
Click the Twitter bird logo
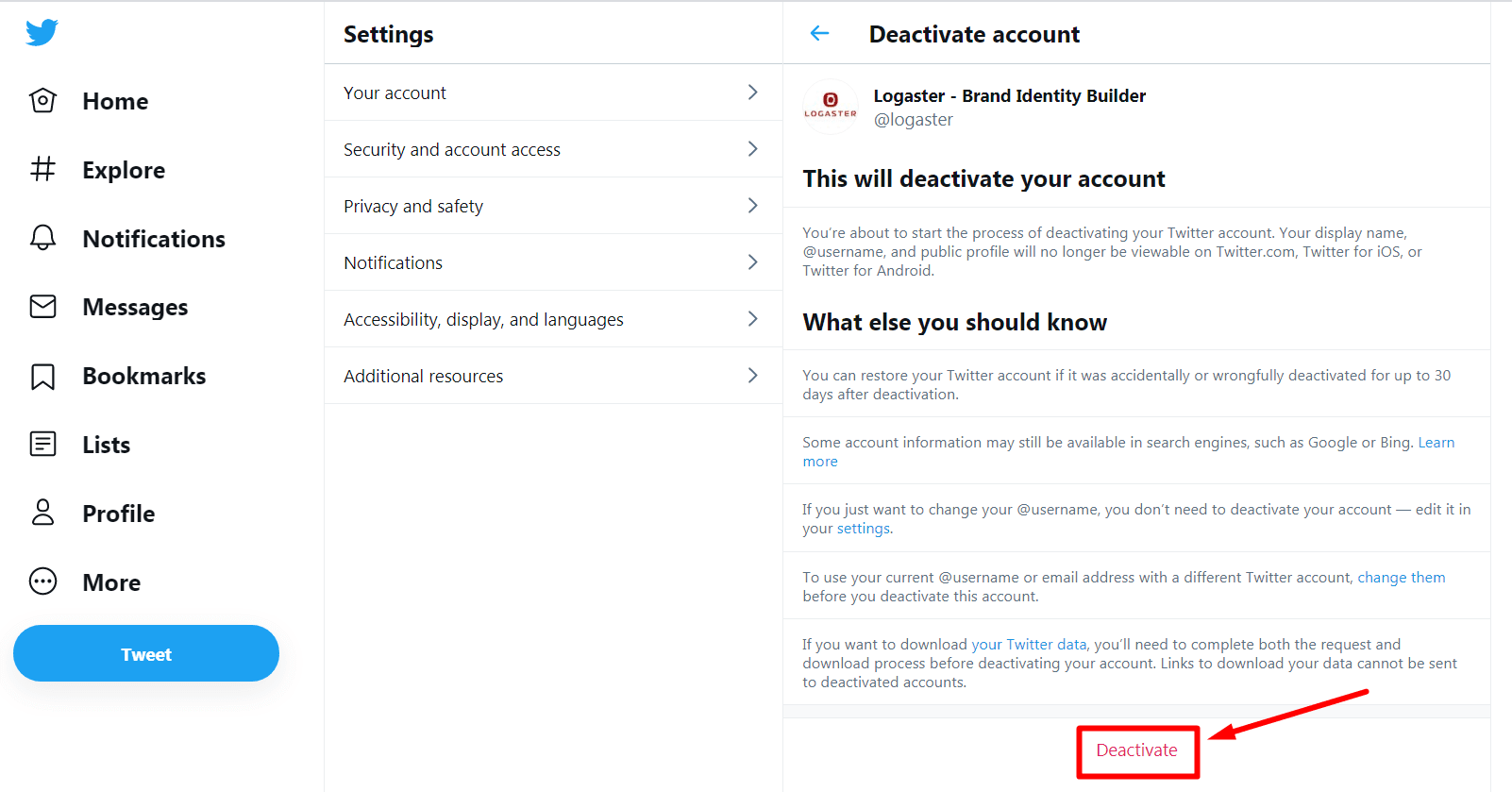pos(42,32)
